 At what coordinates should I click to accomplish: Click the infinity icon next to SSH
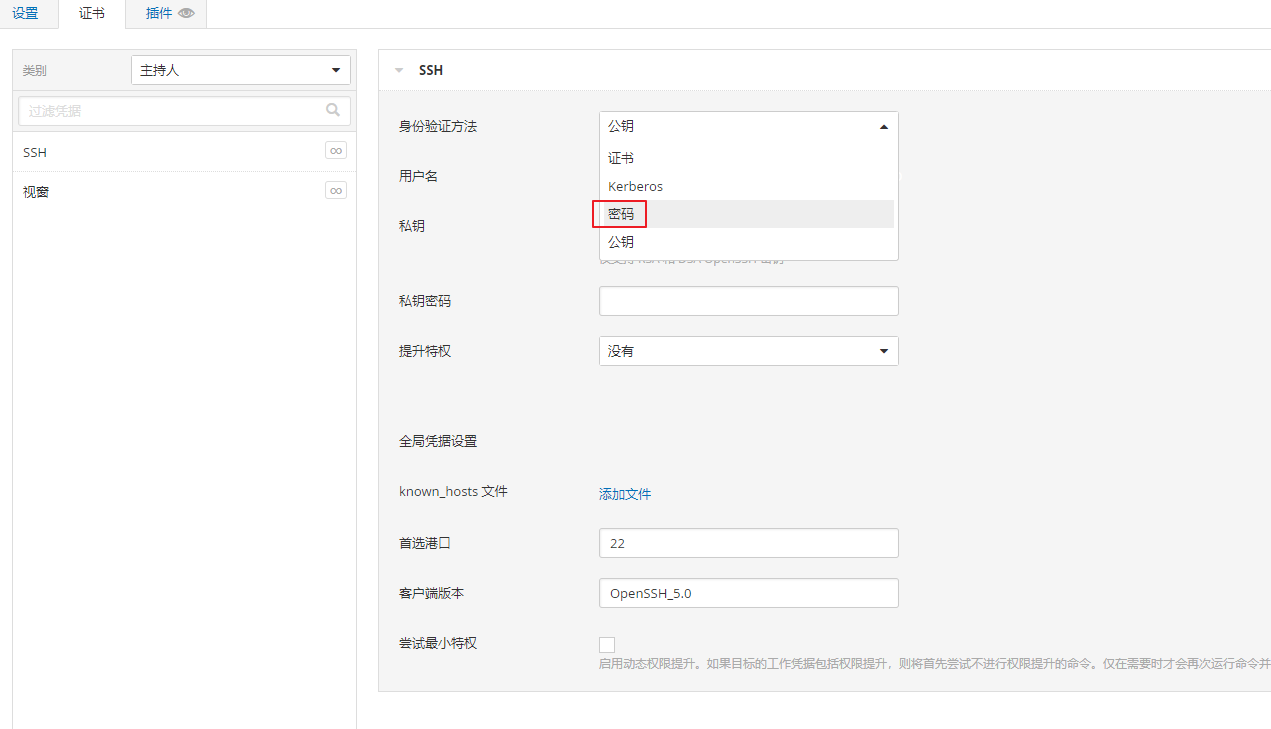click(336, 151)
